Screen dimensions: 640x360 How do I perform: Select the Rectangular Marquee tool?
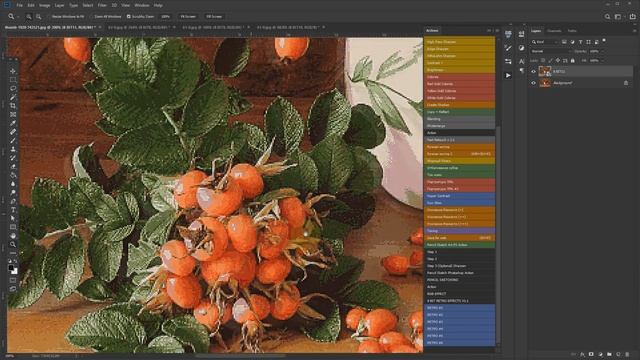(13, 80)
